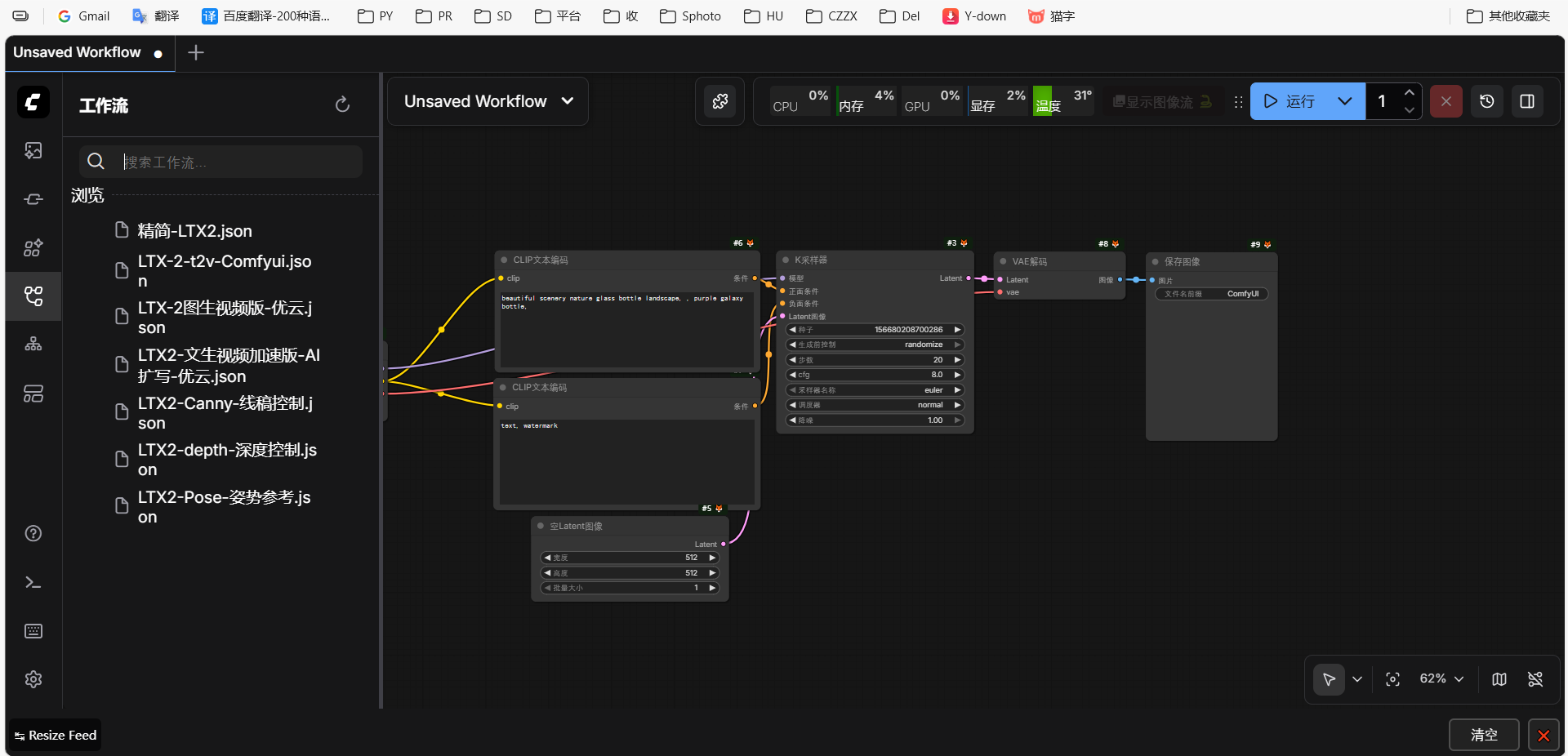Toggle the right side panel
This screenshot has height=756, width=1568.
point(1527,101)
